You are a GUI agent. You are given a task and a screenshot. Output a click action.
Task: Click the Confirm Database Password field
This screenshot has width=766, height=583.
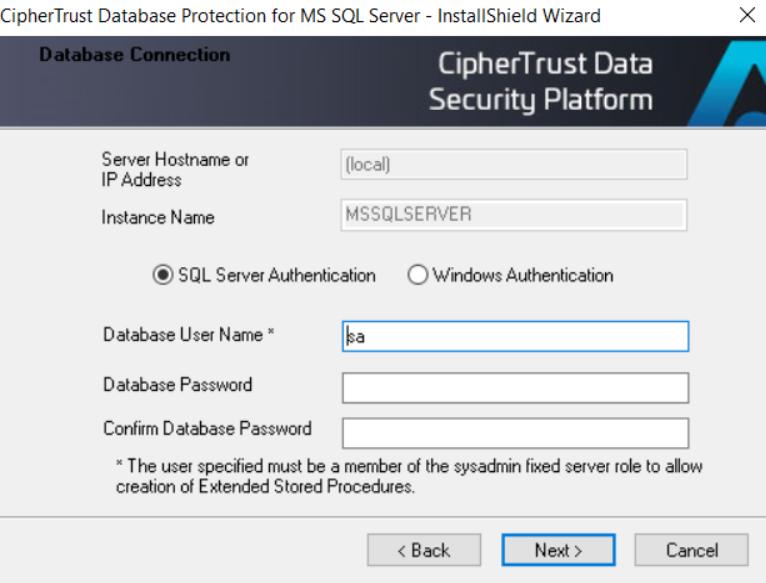pos(515,433)
